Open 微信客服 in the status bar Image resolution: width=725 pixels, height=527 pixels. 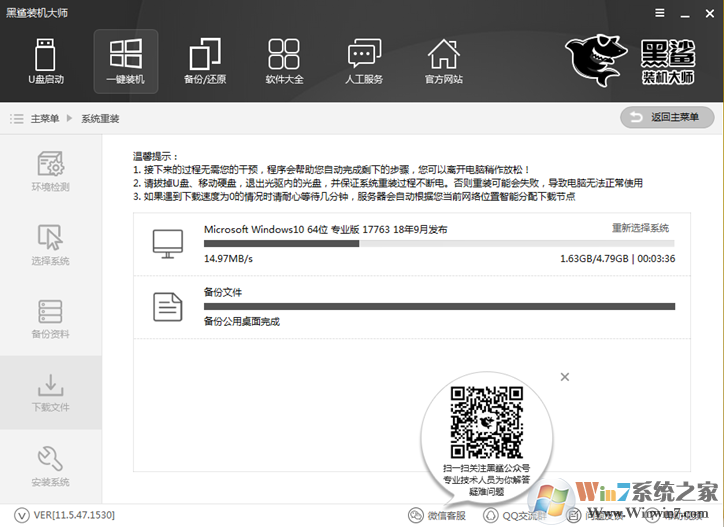click(438, 515)
